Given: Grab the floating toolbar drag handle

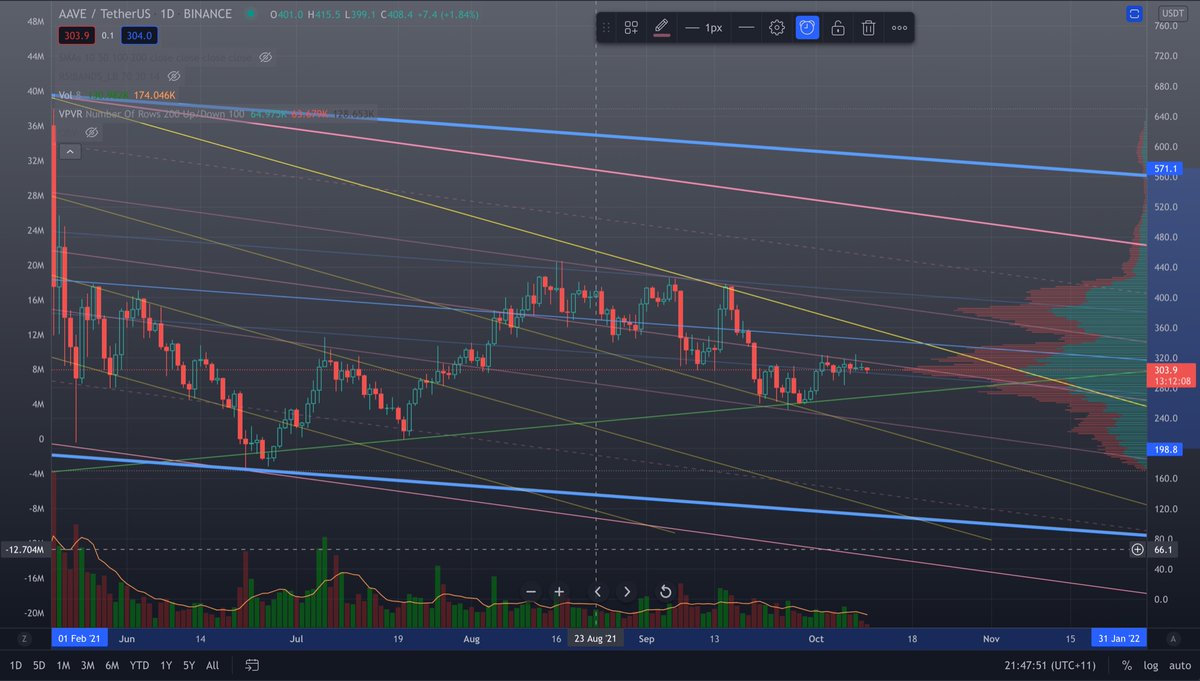Looking at the screenshot, I should 607,28.
